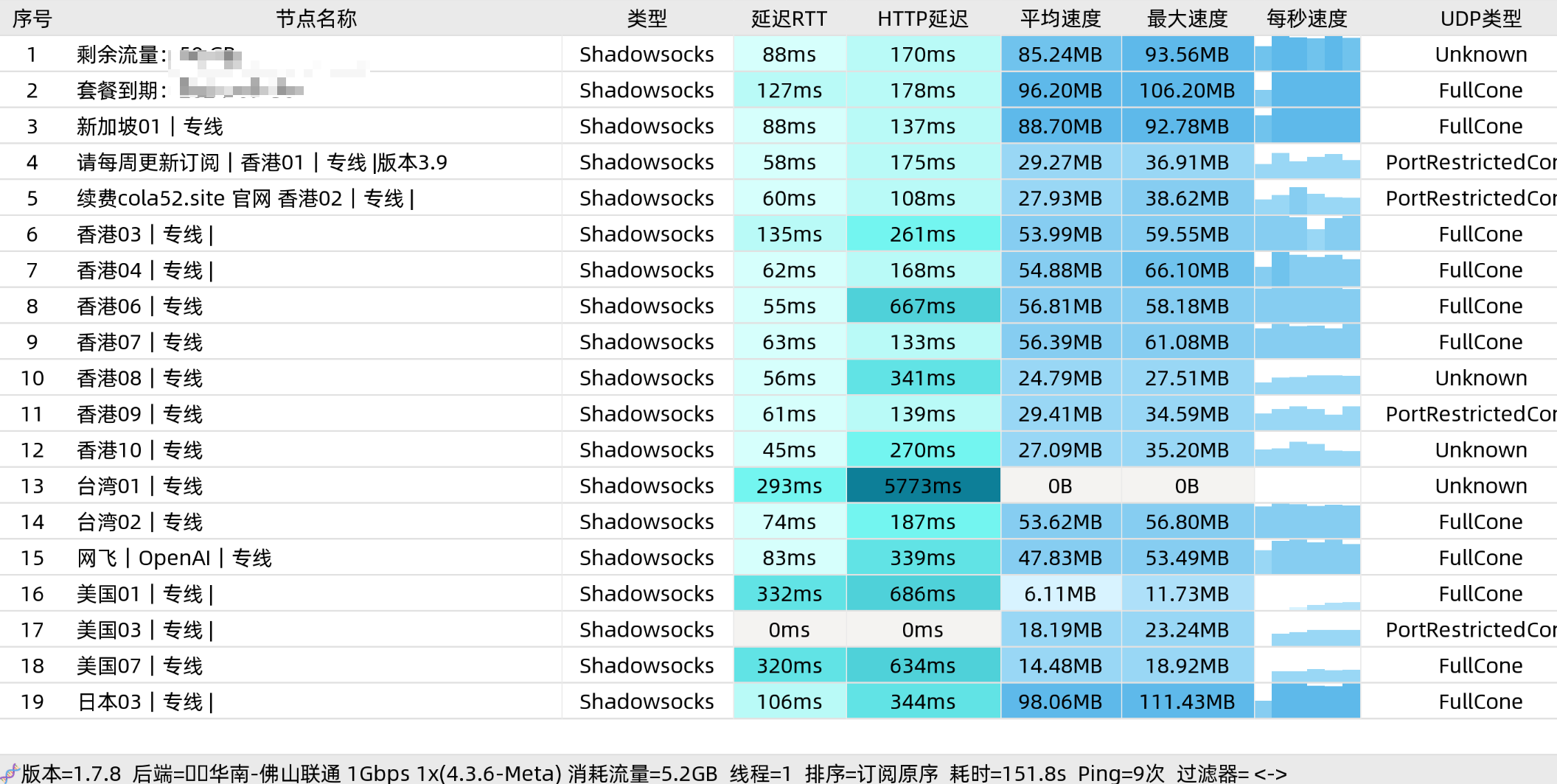1557x784 pixels.
Task: Click the per-second speed graph of row 19
Action: coord(1307,702)
